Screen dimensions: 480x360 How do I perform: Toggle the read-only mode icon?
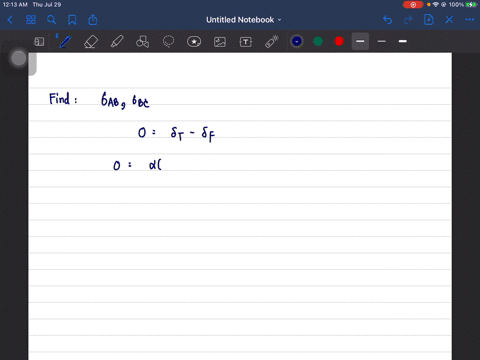(39, 42)
